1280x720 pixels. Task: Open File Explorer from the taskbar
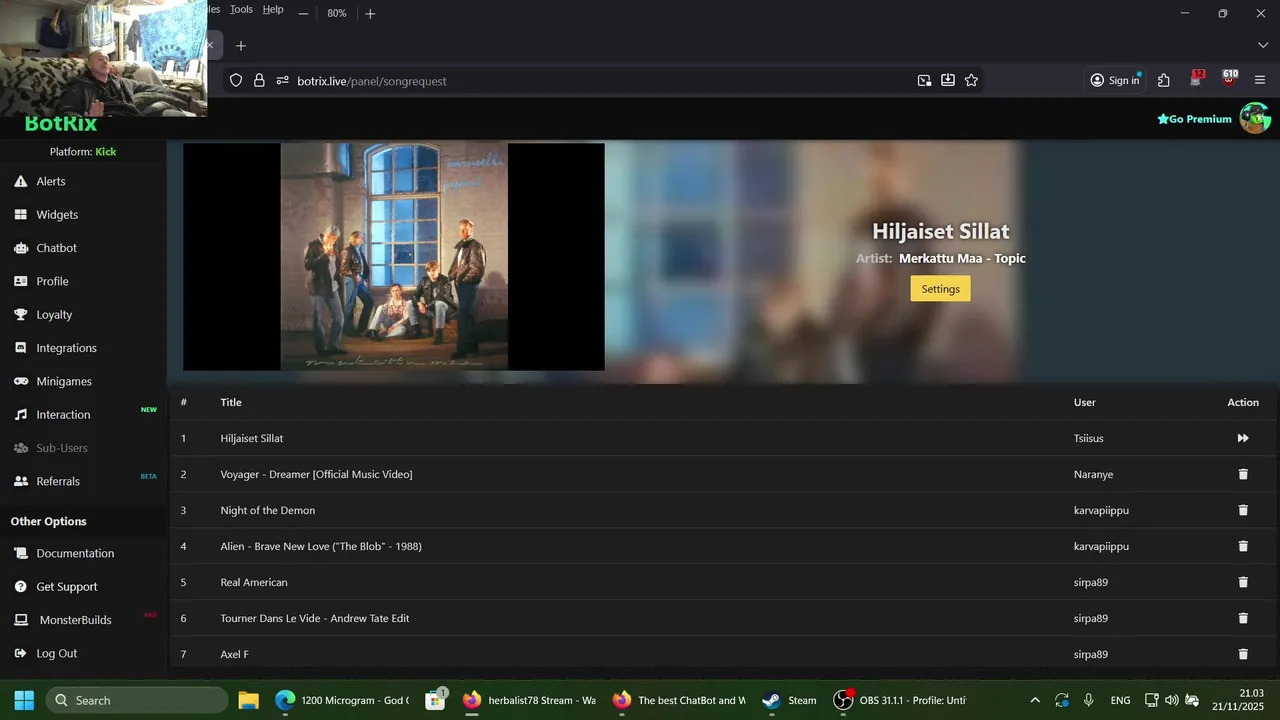(x=249, y=700)
